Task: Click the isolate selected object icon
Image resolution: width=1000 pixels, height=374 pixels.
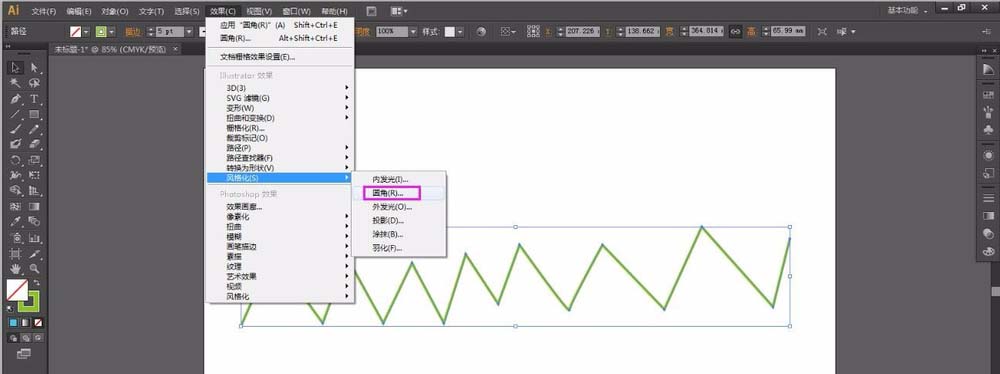Action: coord(822,31)
